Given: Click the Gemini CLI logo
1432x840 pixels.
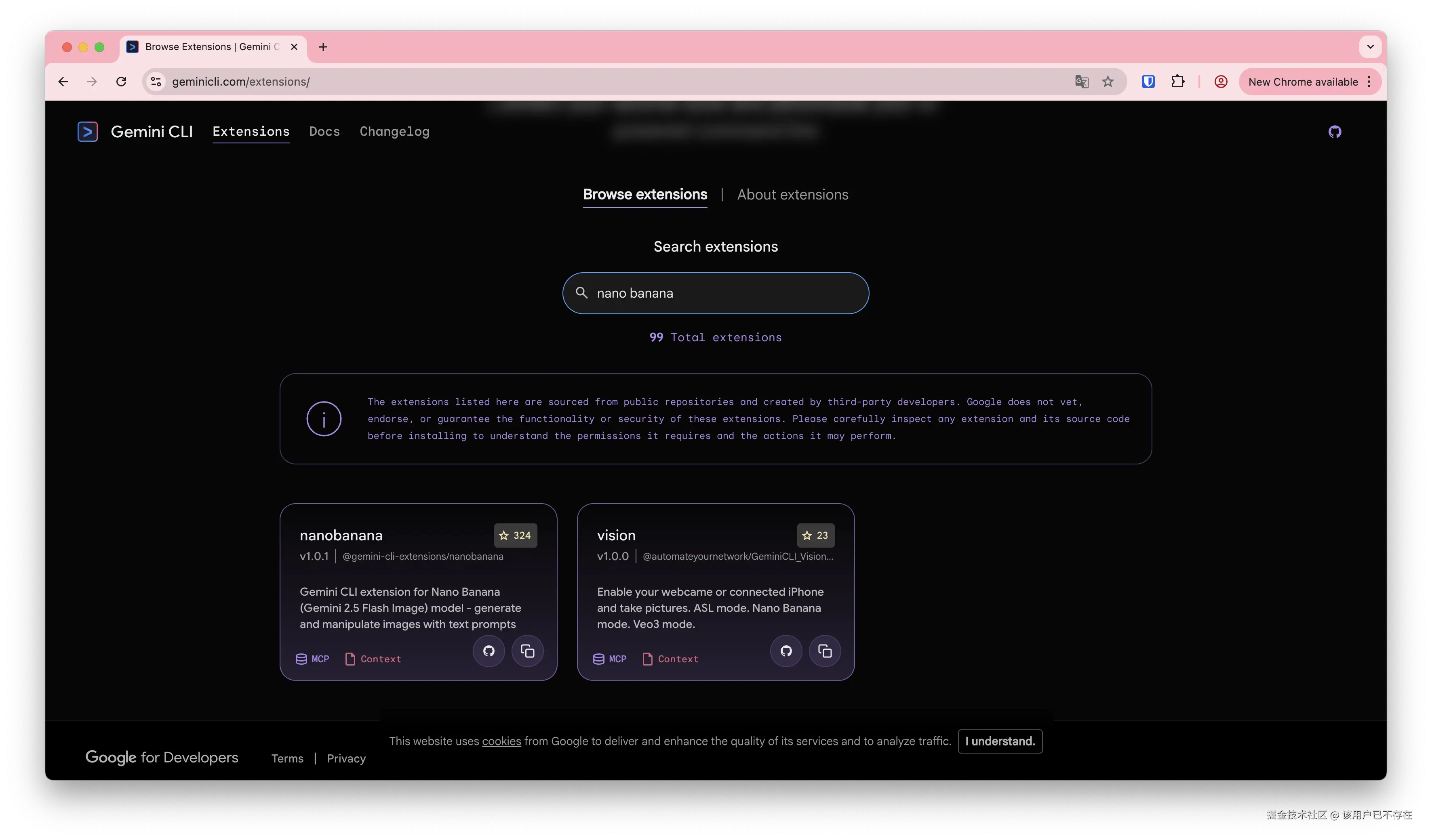Looking at the screenshot, I should (x=88, y=132).
